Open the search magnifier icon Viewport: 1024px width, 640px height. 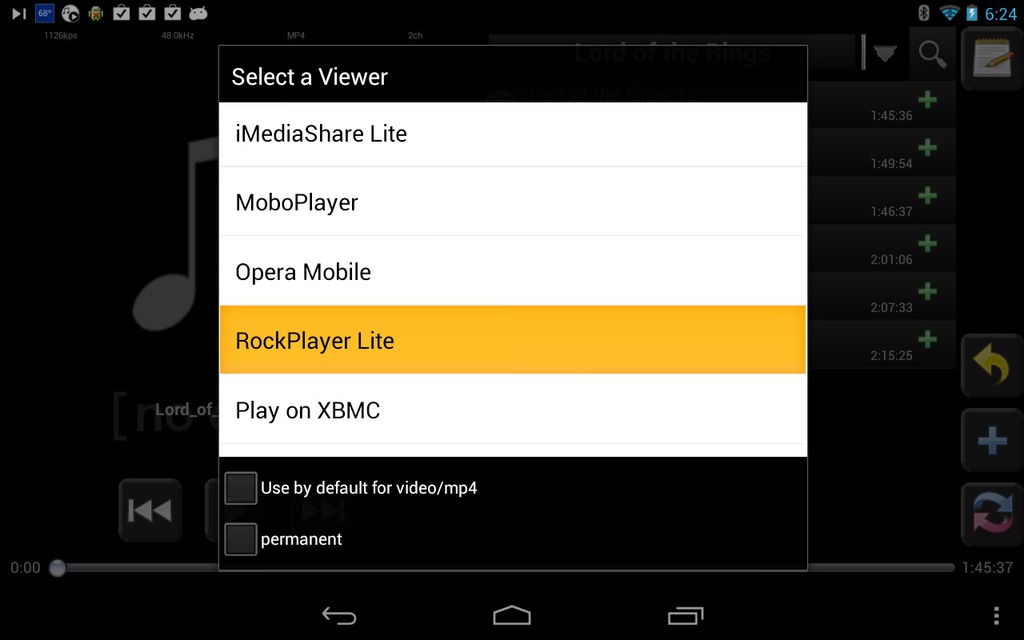coord(932,54)
